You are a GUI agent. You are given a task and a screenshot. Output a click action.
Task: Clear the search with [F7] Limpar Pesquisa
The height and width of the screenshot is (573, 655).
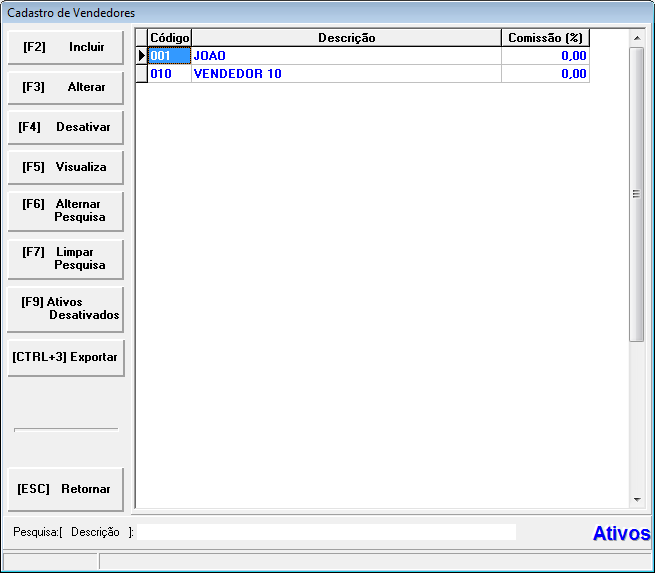tap(65, 259)
